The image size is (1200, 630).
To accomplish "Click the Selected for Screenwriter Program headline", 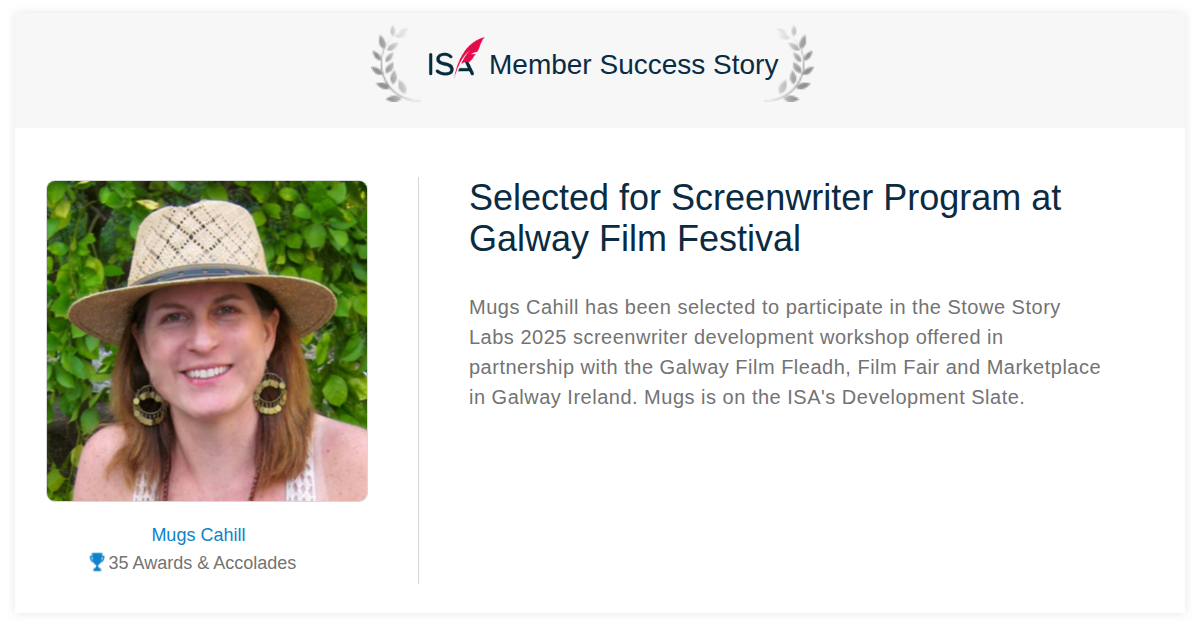I will [x=765, y=198].
